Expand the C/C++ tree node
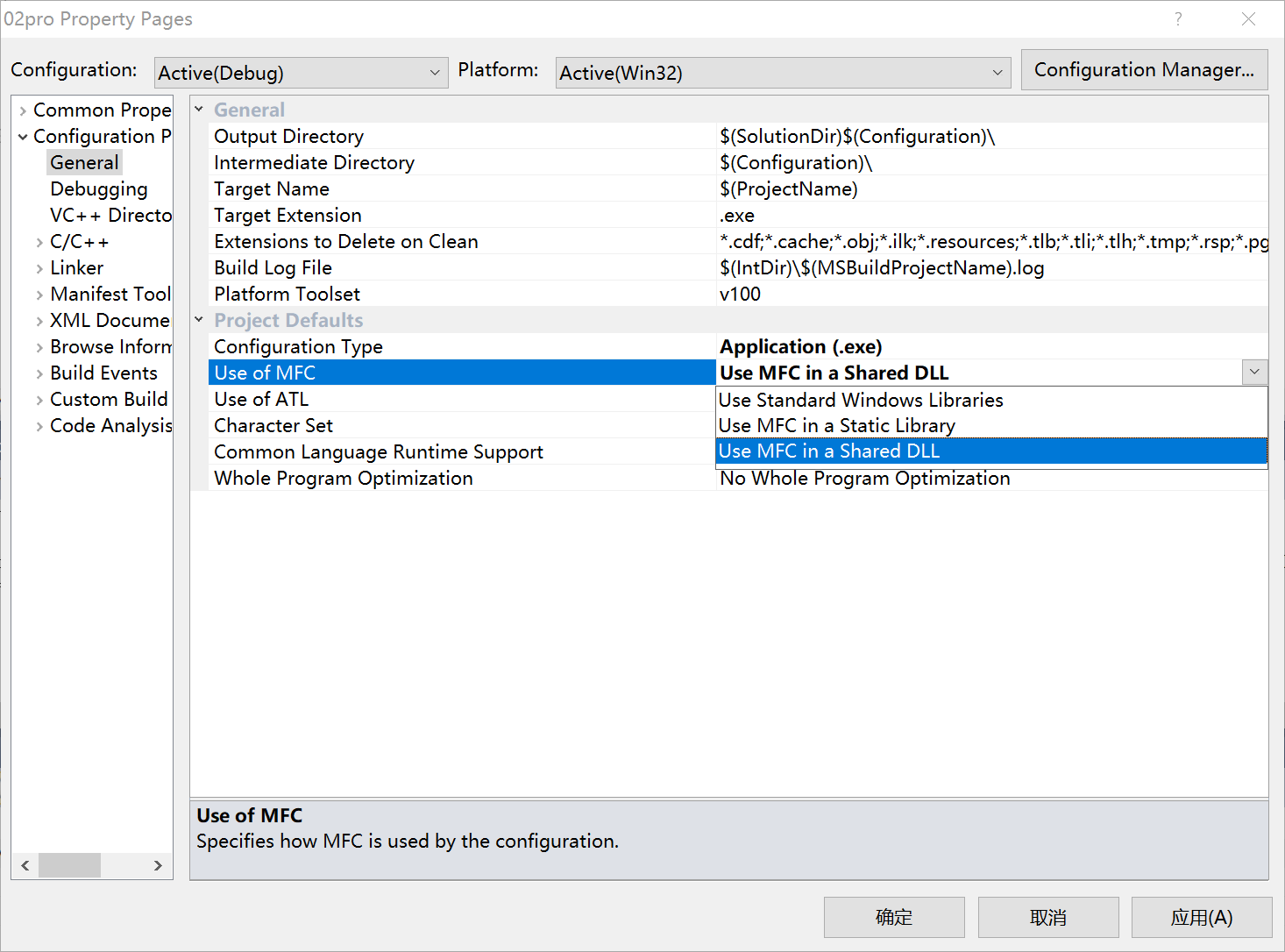This screenshot has width=1285, height=952. 39,241
